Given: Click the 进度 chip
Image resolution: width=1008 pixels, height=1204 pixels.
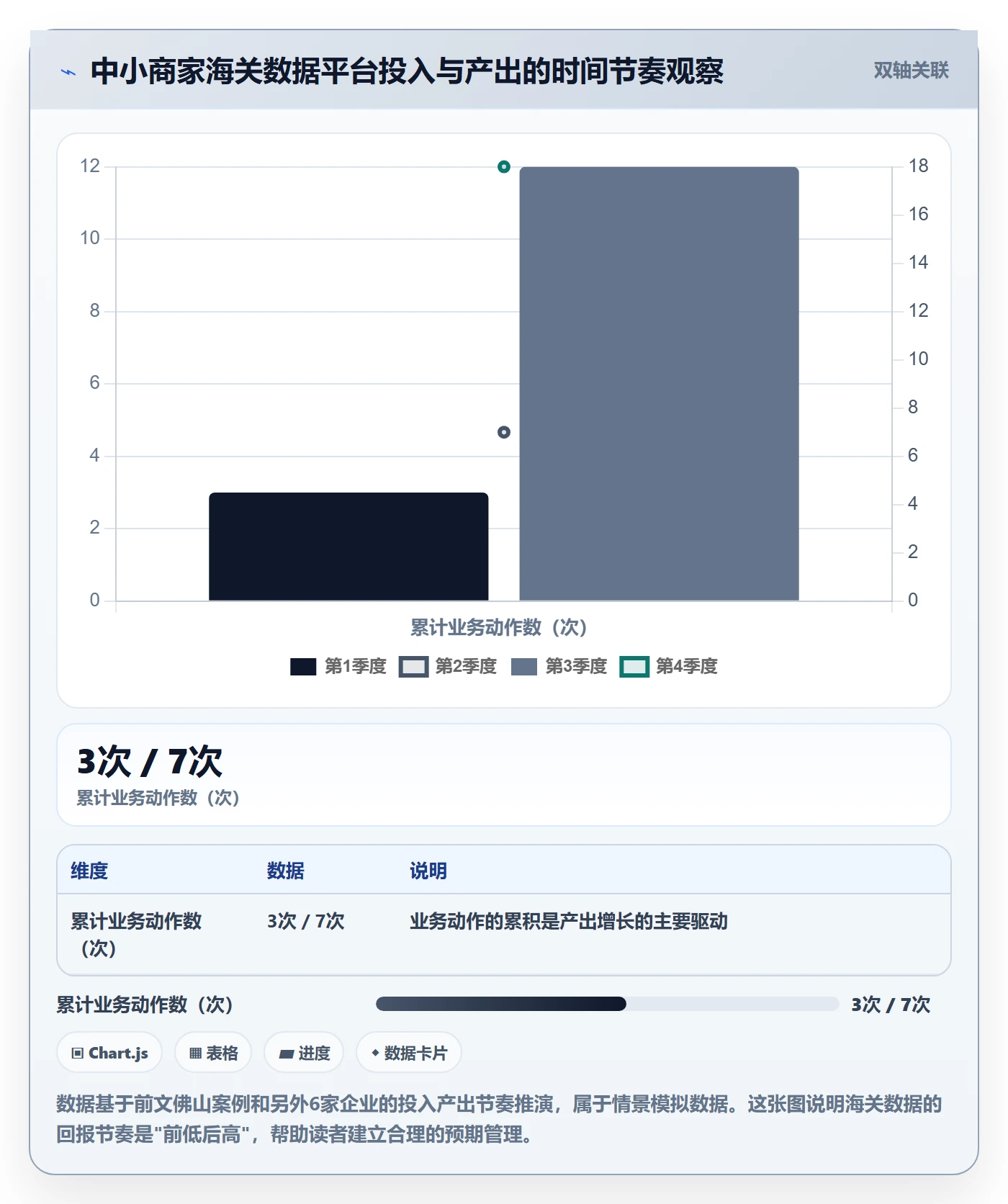Looking at the screenshot, I should coord(304,1053).
